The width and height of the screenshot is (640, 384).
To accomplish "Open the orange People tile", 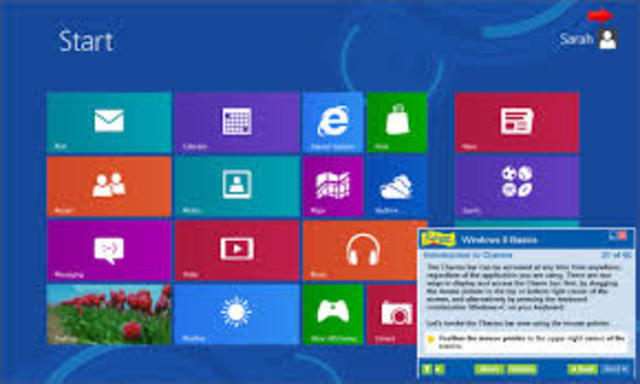I will tap(109, 186).
